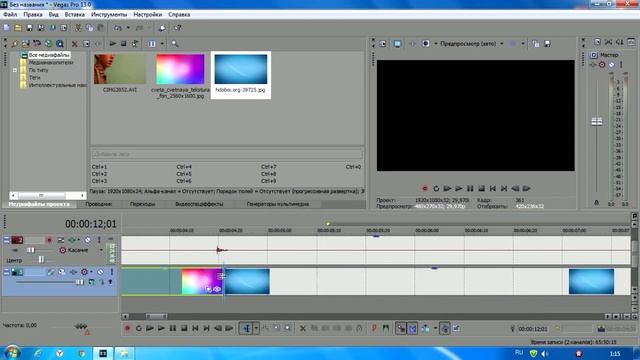Open a project using the folder icon
This screenshot has width=640, height=360.
18,28
